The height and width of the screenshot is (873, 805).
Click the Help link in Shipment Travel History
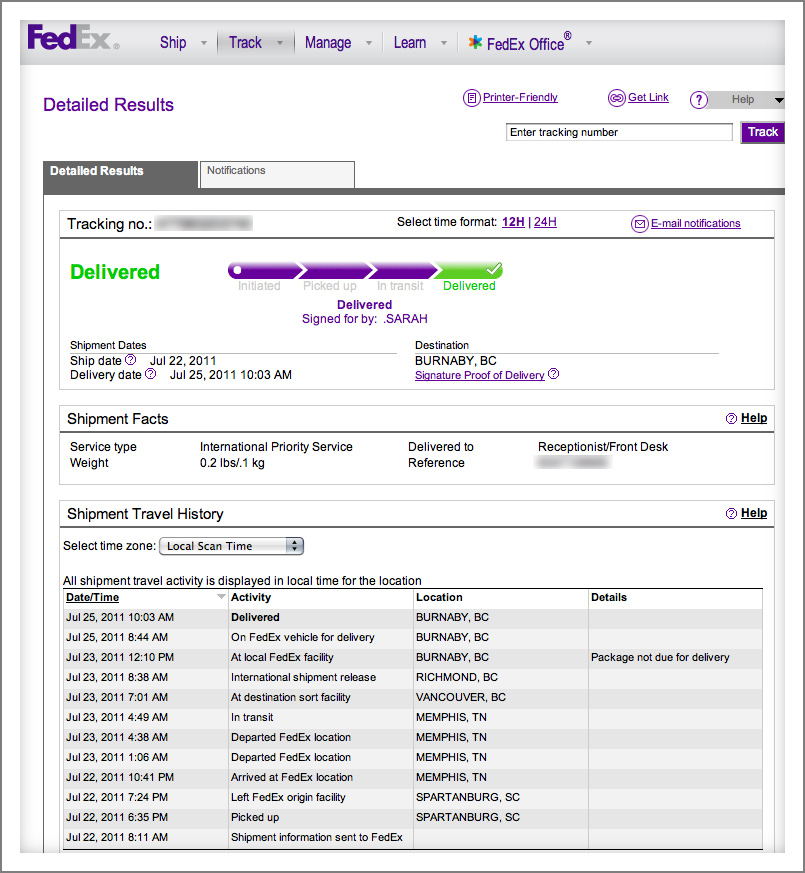754,513
